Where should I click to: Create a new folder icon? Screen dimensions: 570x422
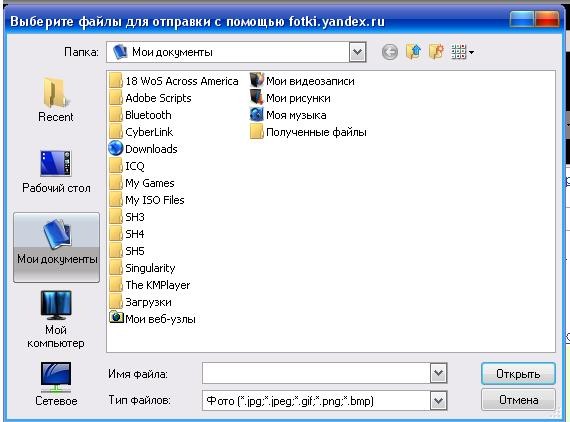coord(436,52)
